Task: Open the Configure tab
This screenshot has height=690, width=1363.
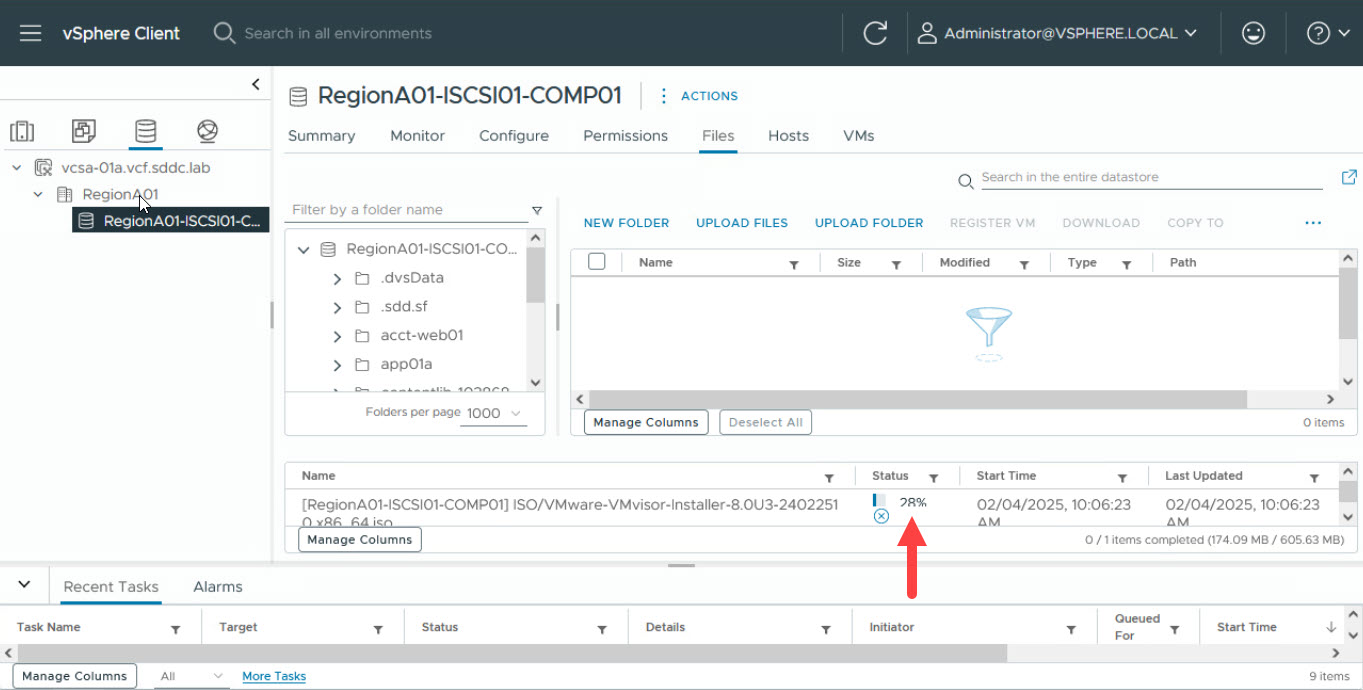Action: coord(514,136)
